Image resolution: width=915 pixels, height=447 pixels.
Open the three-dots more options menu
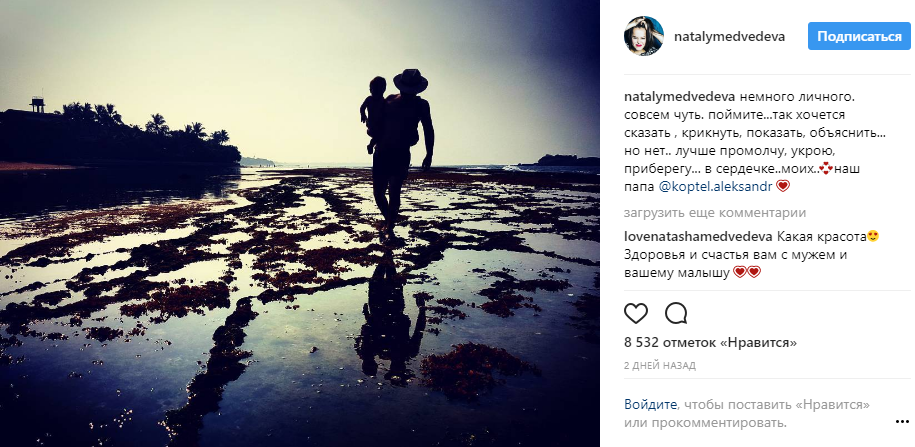[902, 421]
